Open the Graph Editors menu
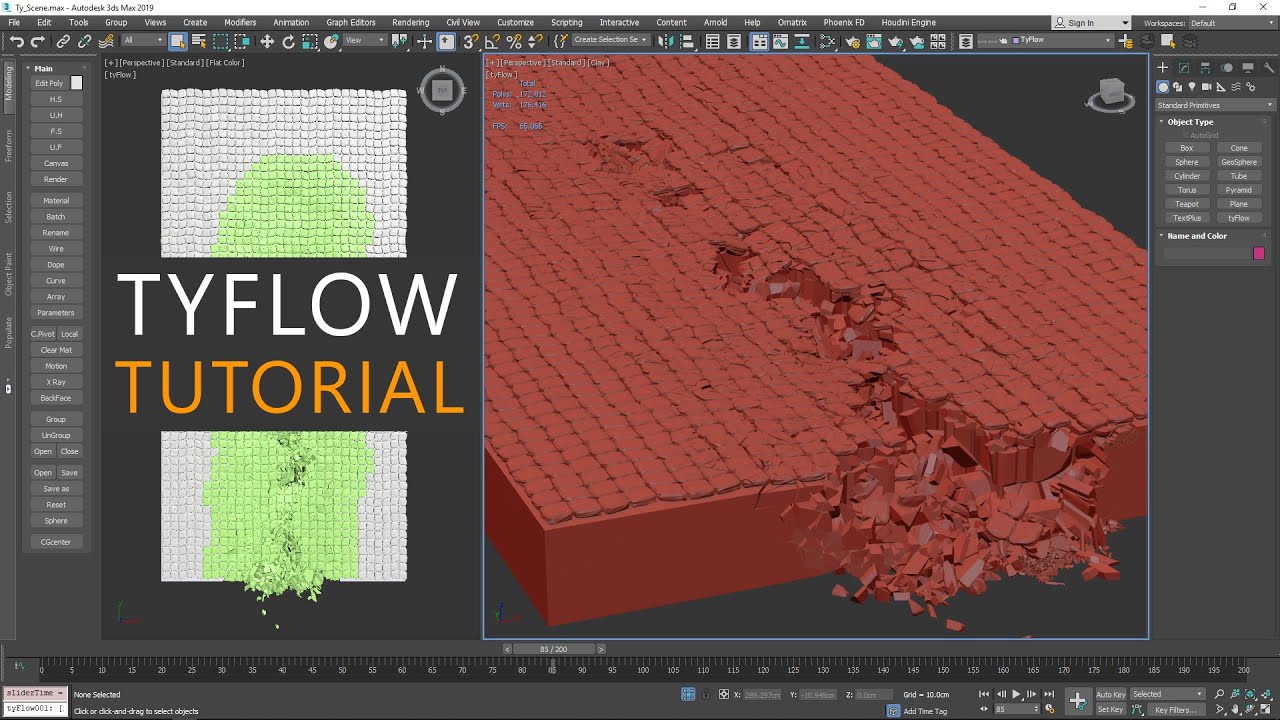 351,22
